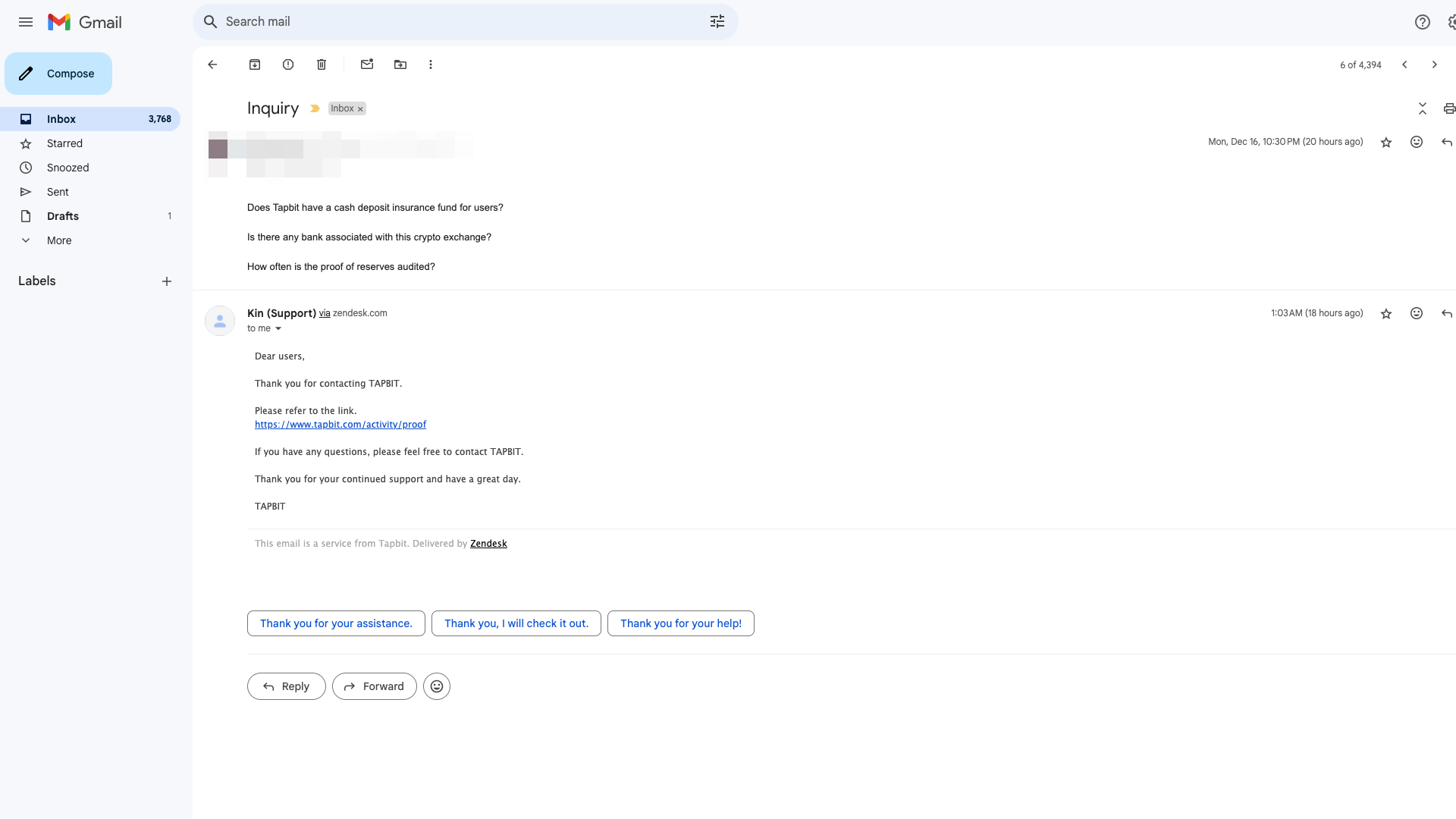Click the '6 of 4,394' conversation counter
Viewport: 1456px width, 819px height.
(1360, 65)
